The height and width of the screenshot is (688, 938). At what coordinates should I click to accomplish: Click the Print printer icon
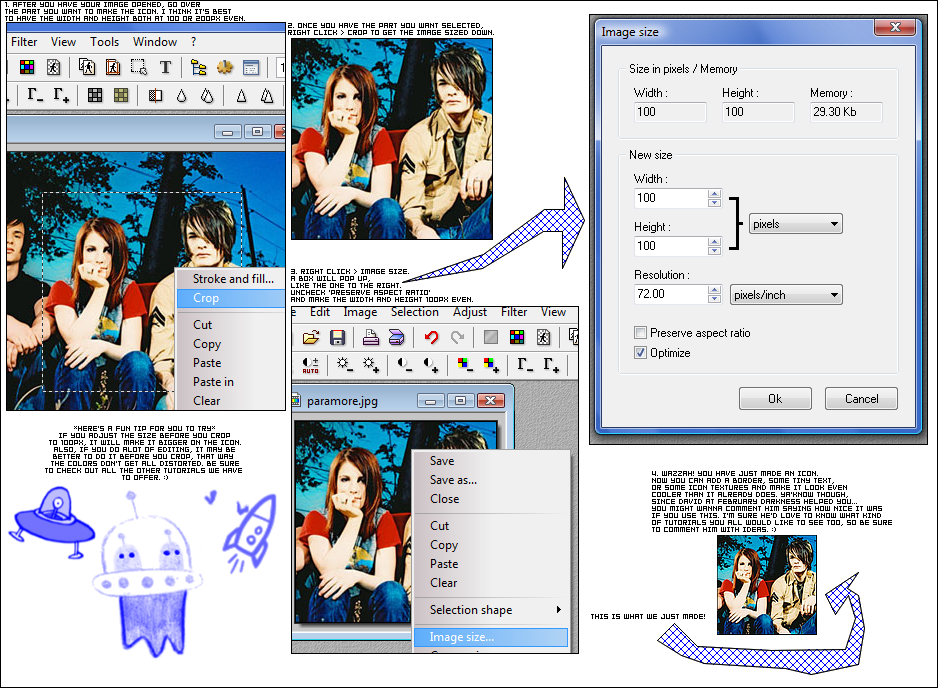click(371, 337)
